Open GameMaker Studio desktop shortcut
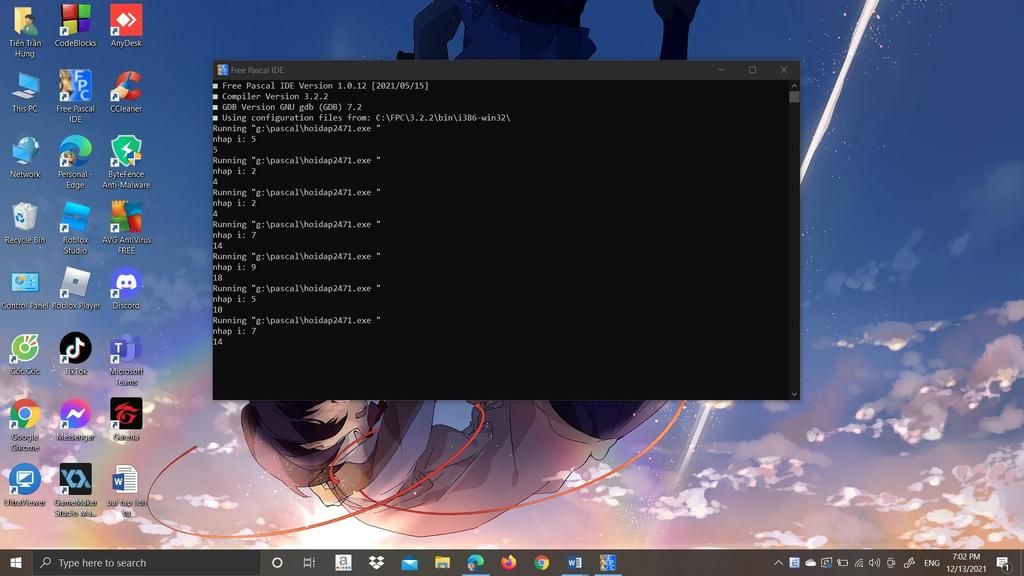Viewport: 1024px width, 576px height. click(75, 490)
